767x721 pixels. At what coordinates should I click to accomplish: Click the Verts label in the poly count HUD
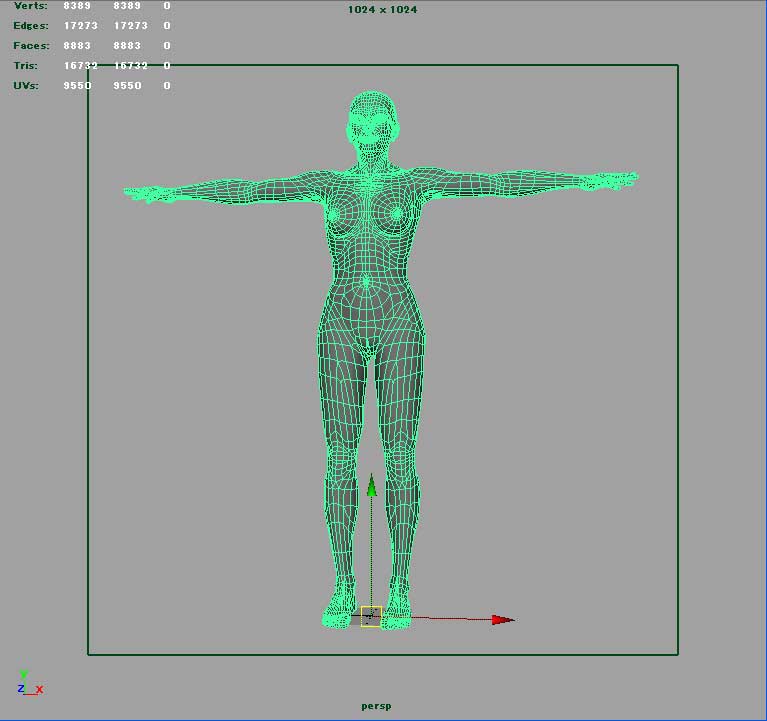(x=29, y=6)
